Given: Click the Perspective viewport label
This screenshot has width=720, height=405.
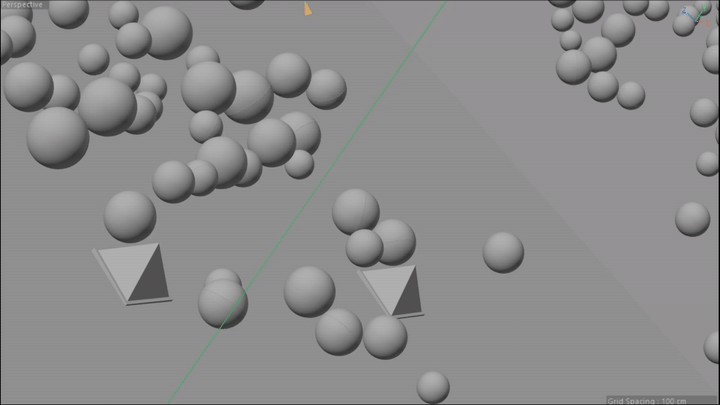Looking at the screenshot, I should click(22, 5).
